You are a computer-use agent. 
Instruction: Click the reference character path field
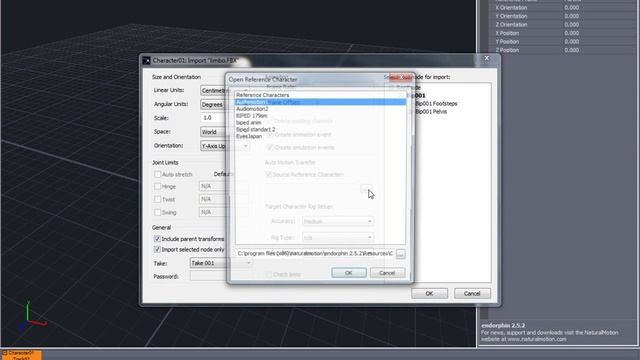315,253
